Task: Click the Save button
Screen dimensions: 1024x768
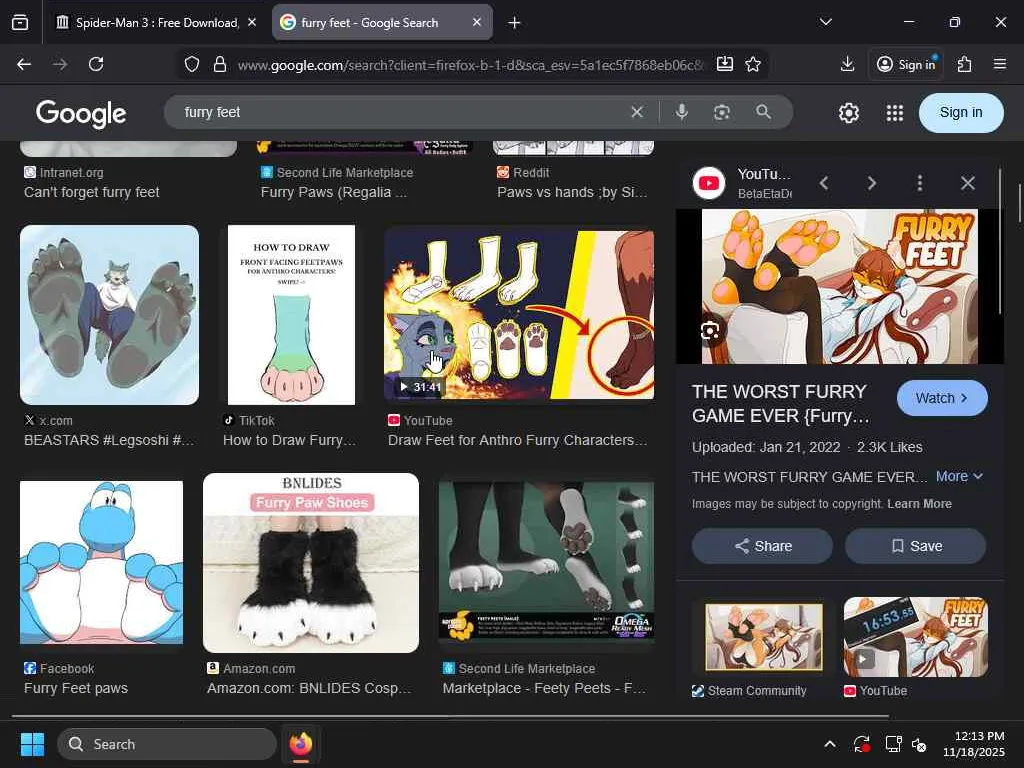Action: (916, 546)
